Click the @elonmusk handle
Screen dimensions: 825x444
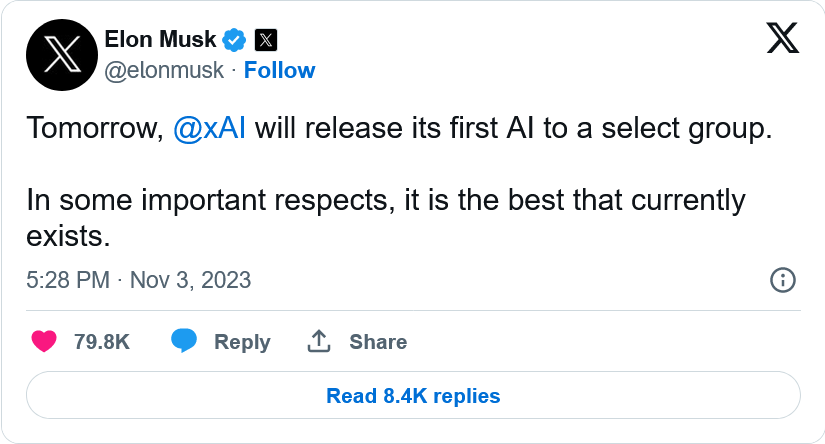pos(164,70)
